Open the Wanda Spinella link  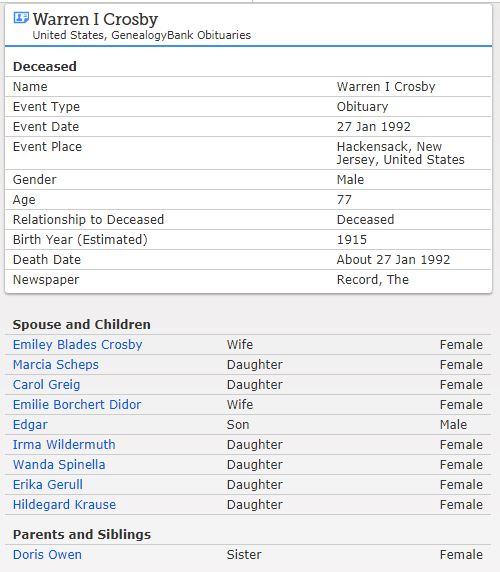pos(59,464)
